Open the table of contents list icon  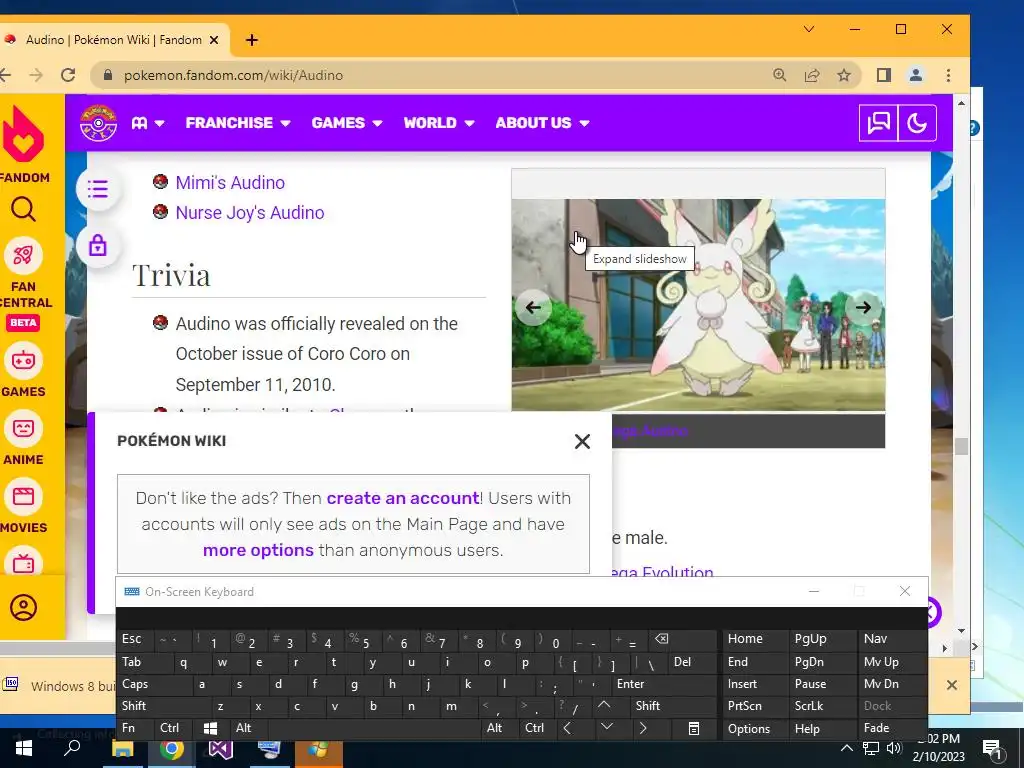[x=98, y=189]
